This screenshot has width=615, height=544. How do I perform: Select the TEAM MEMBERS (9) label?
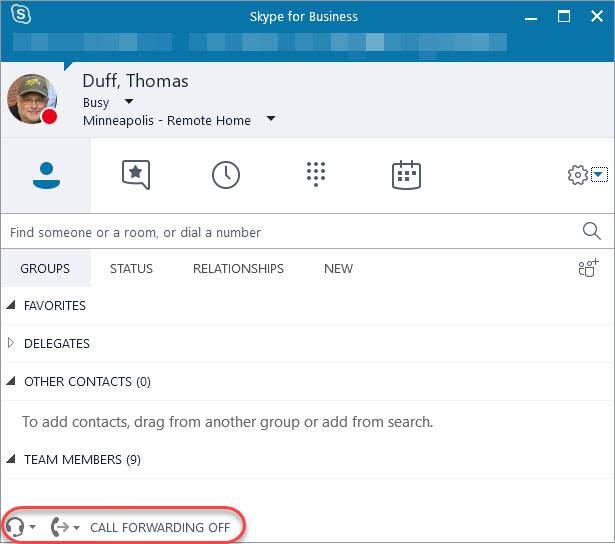coord(82,459)
